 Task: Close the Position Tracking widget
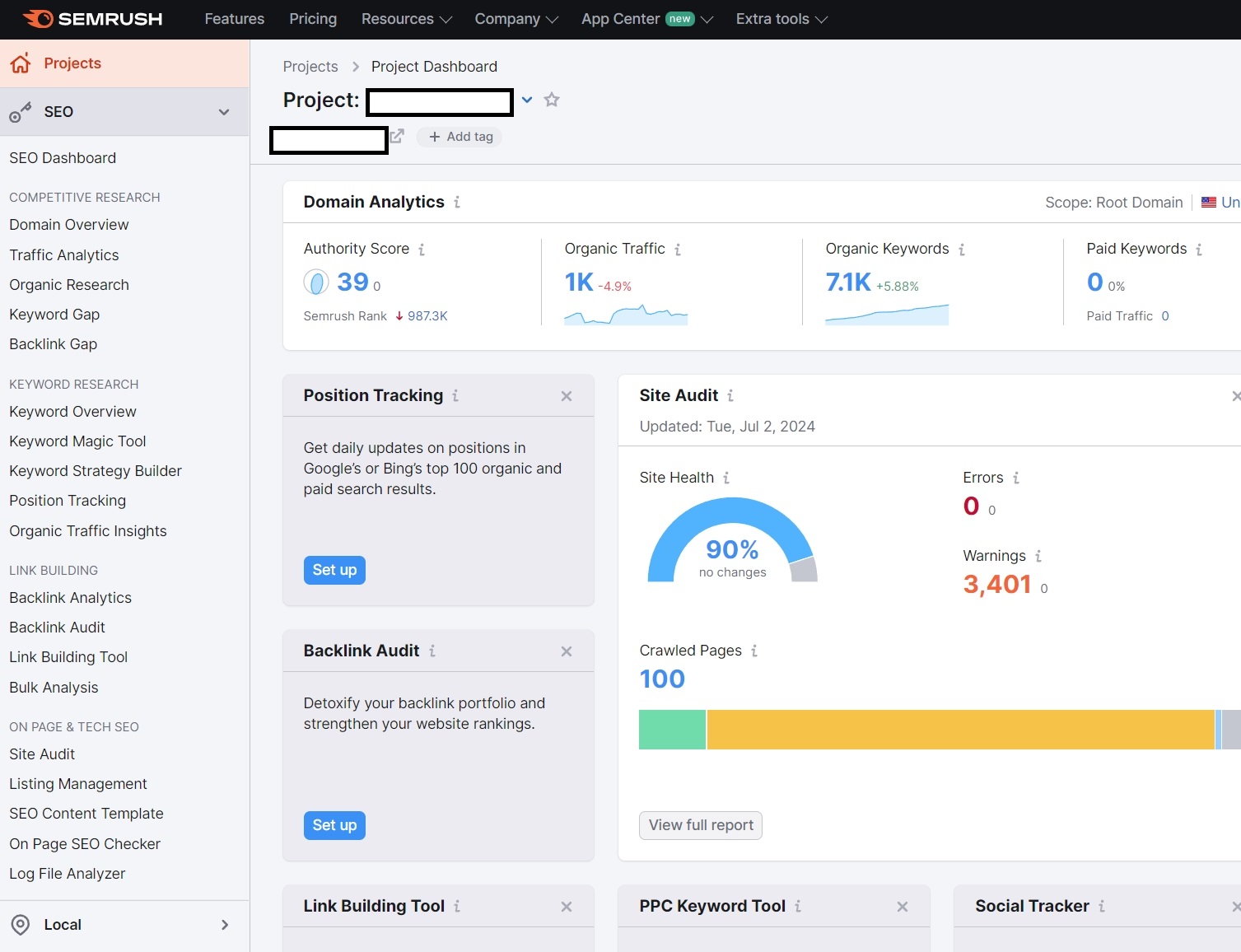click(567, 396)
